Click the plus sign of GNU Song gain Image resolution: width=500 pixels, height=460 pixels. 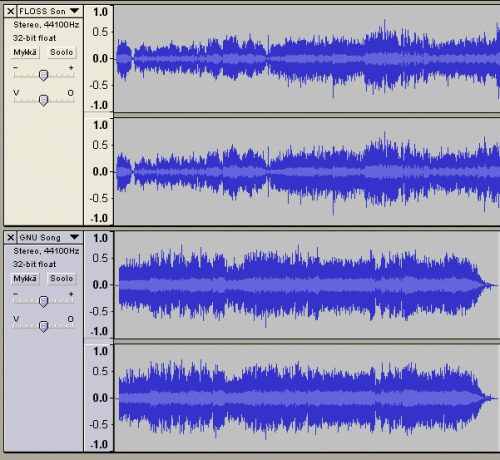coord(71,294)
